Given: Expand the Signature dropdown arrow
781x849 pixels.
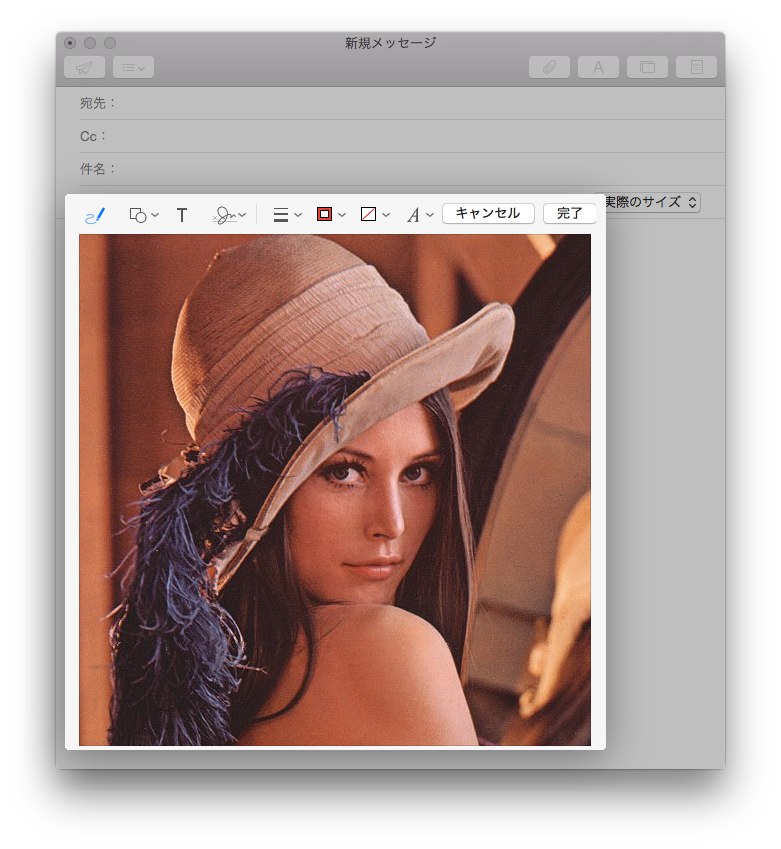Looking at the screenshot, I should (x=243, y=215).
